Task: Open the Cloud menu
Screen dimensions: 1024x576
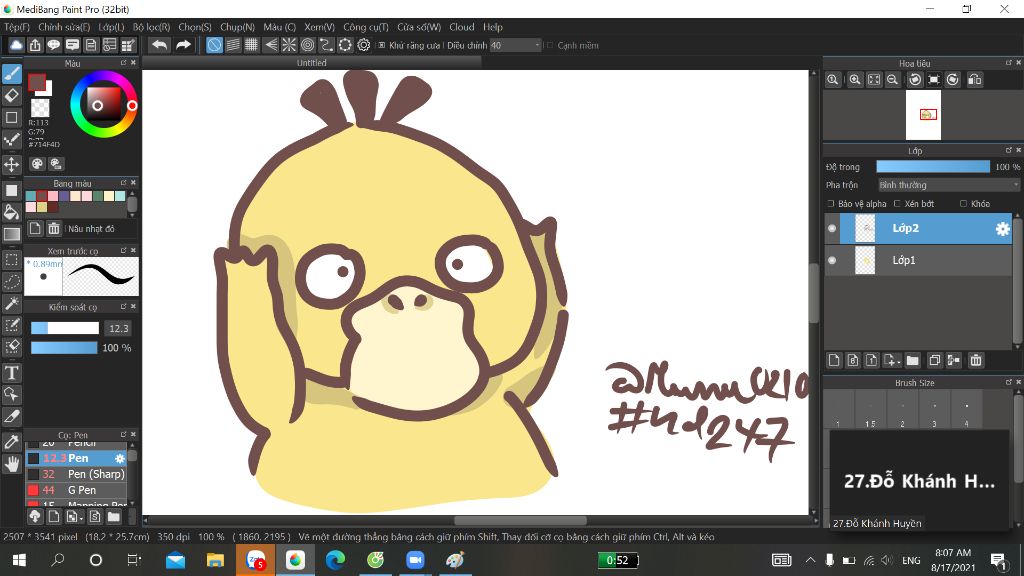Action: (x=462, y=27)
